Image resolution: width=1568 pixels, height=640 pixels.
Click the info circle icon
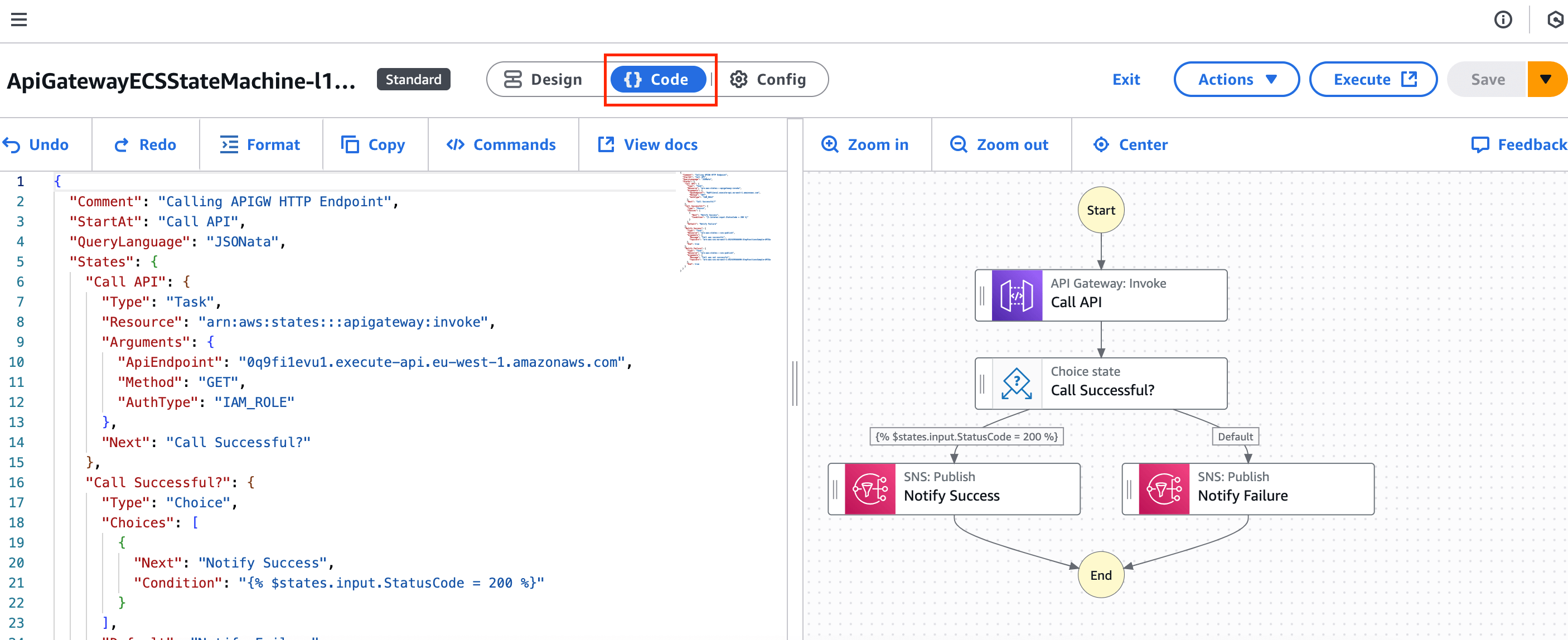(x=1502, y=20)
